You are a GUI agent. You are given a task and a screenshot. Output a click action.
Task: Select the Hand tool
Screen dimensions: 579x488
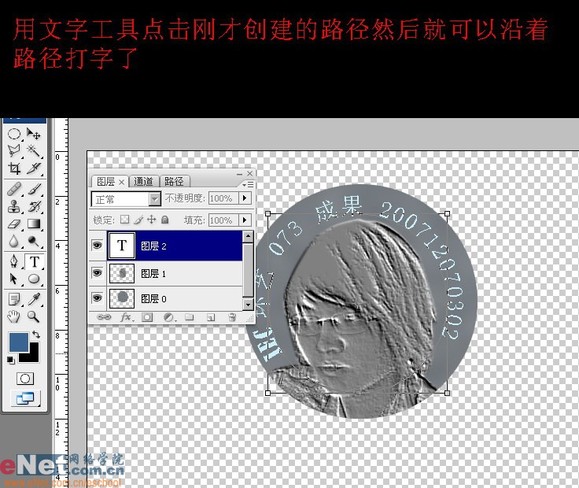click(x=14, y=317)
